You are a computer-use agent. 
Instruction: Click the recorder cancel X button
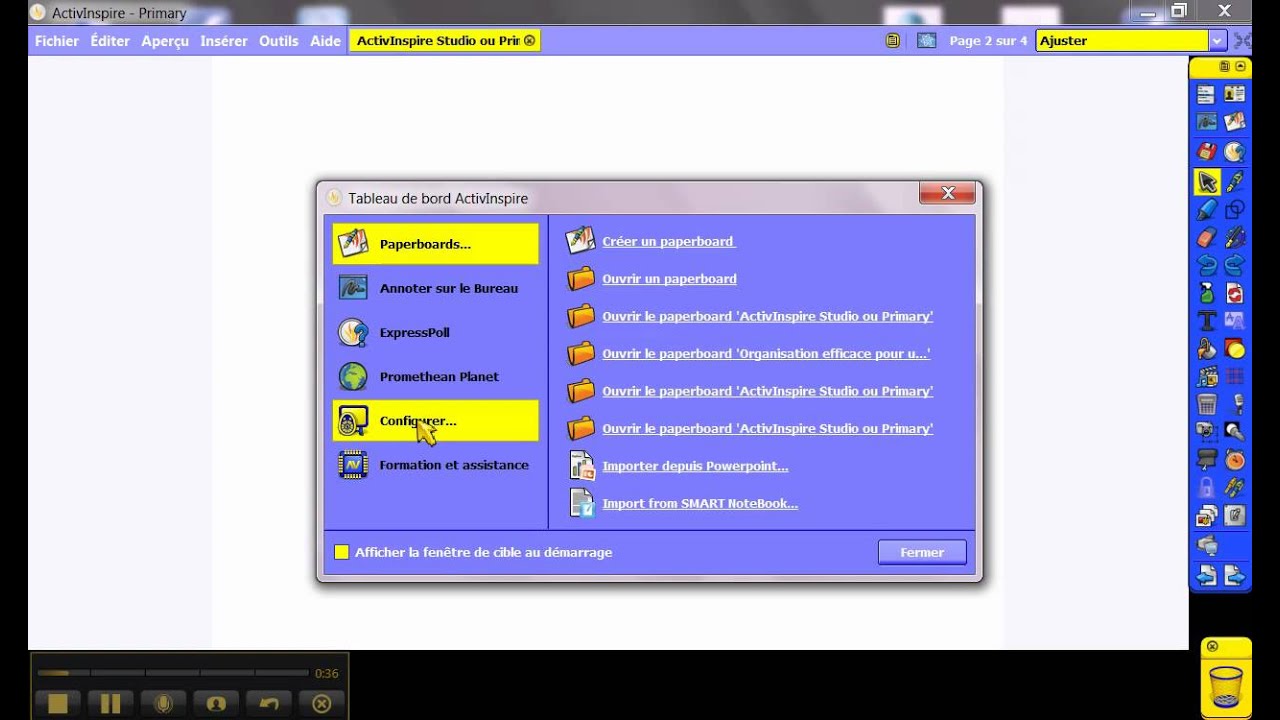322,703
